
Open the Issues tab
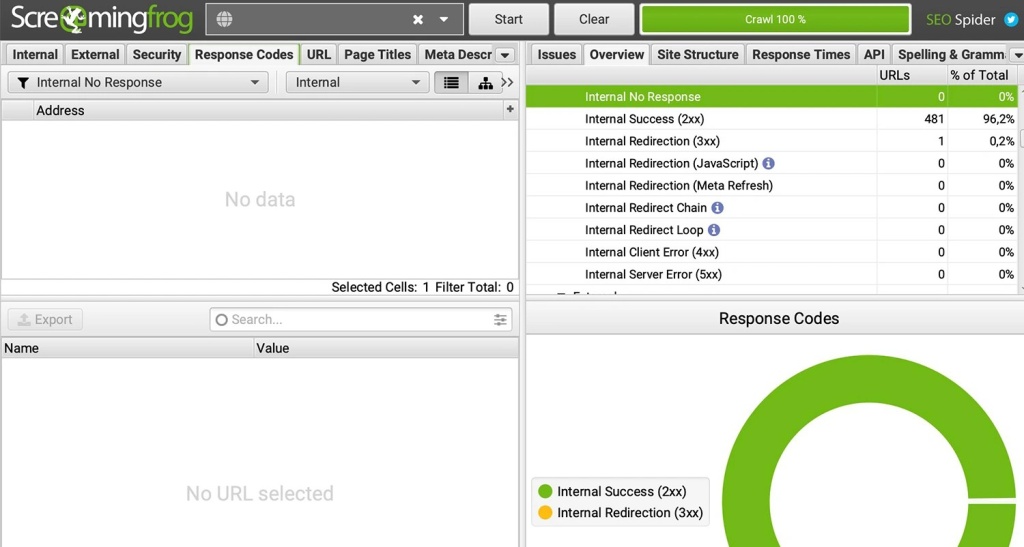coord(556,55)
